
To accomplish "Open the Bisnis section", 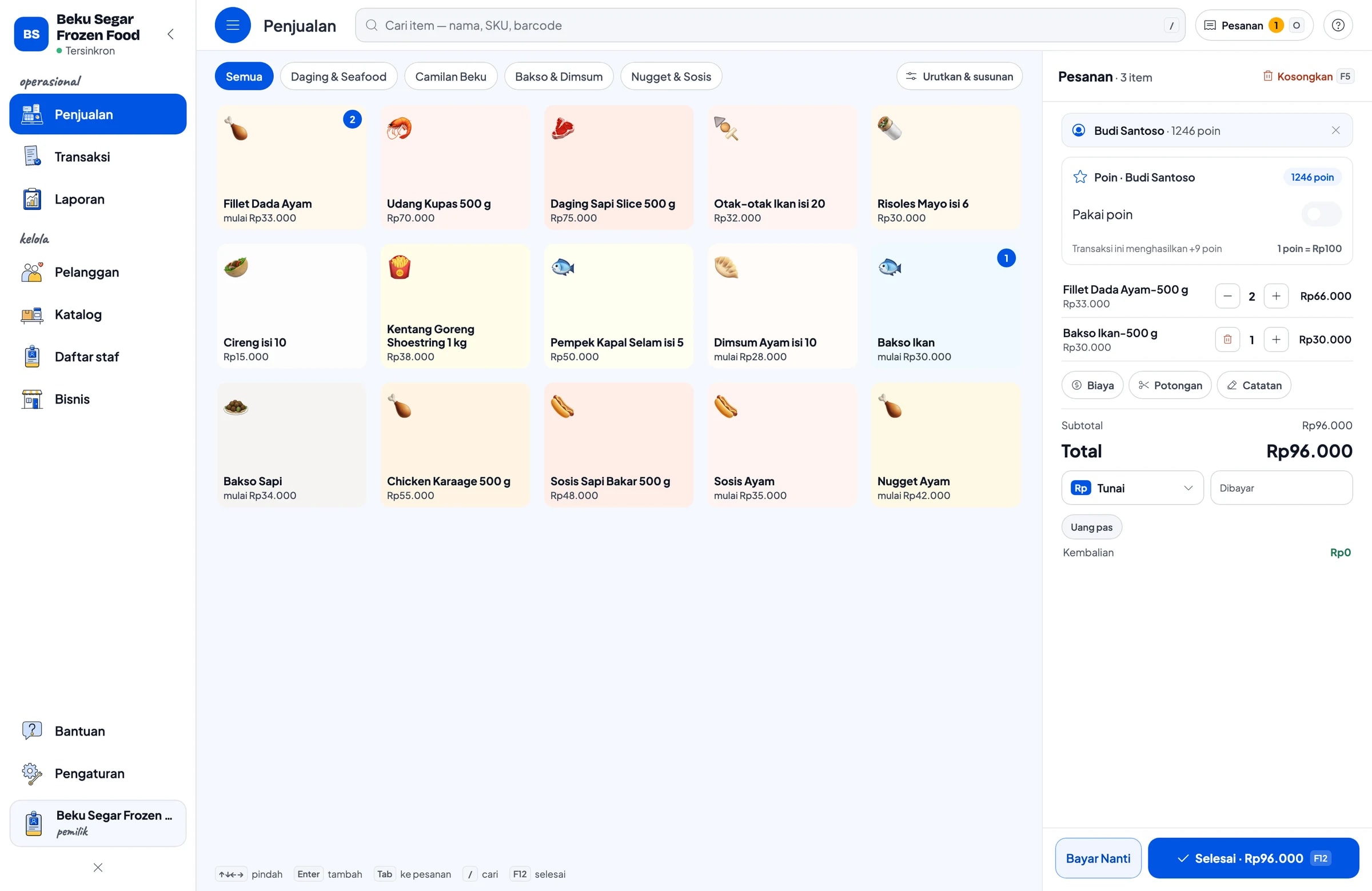I will point(98,399).
